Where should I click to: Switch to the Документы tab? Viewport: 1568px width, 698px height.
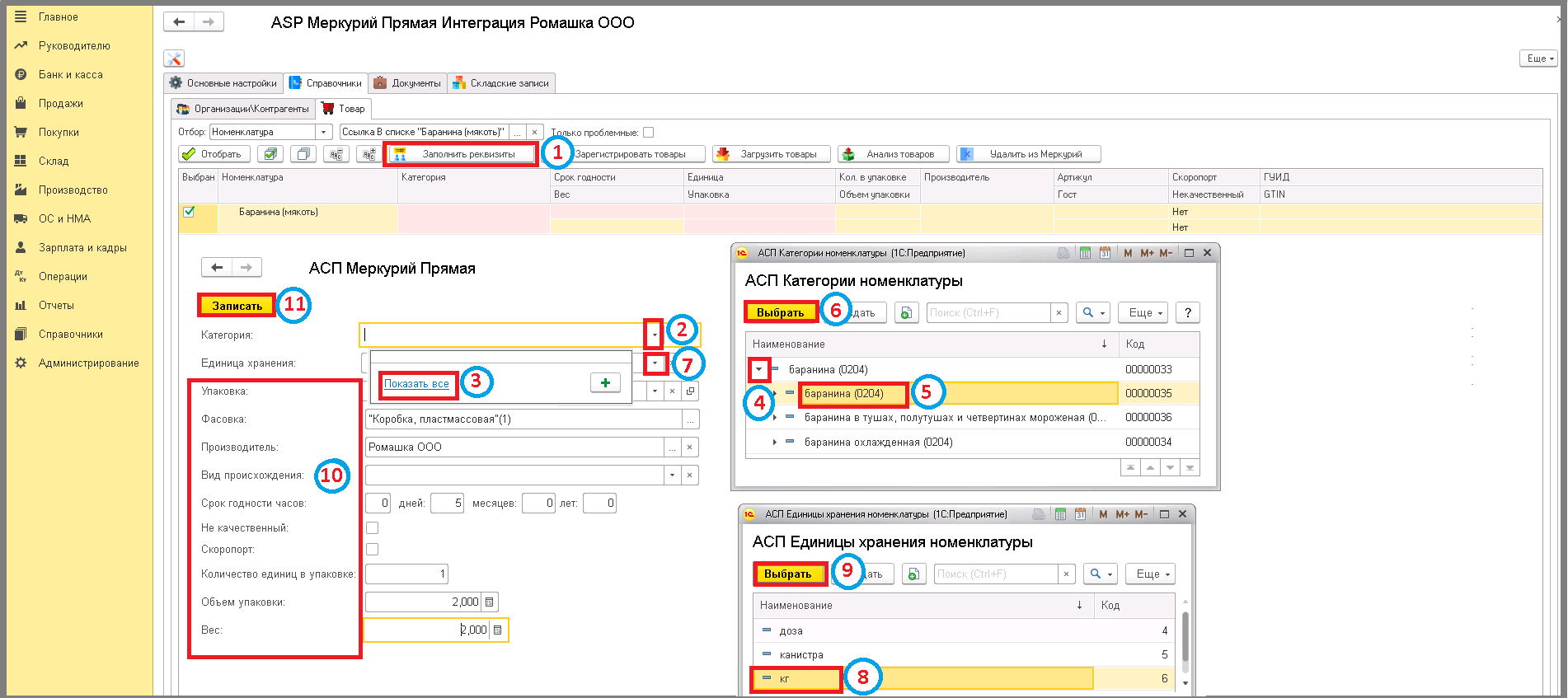coord(408,83)
